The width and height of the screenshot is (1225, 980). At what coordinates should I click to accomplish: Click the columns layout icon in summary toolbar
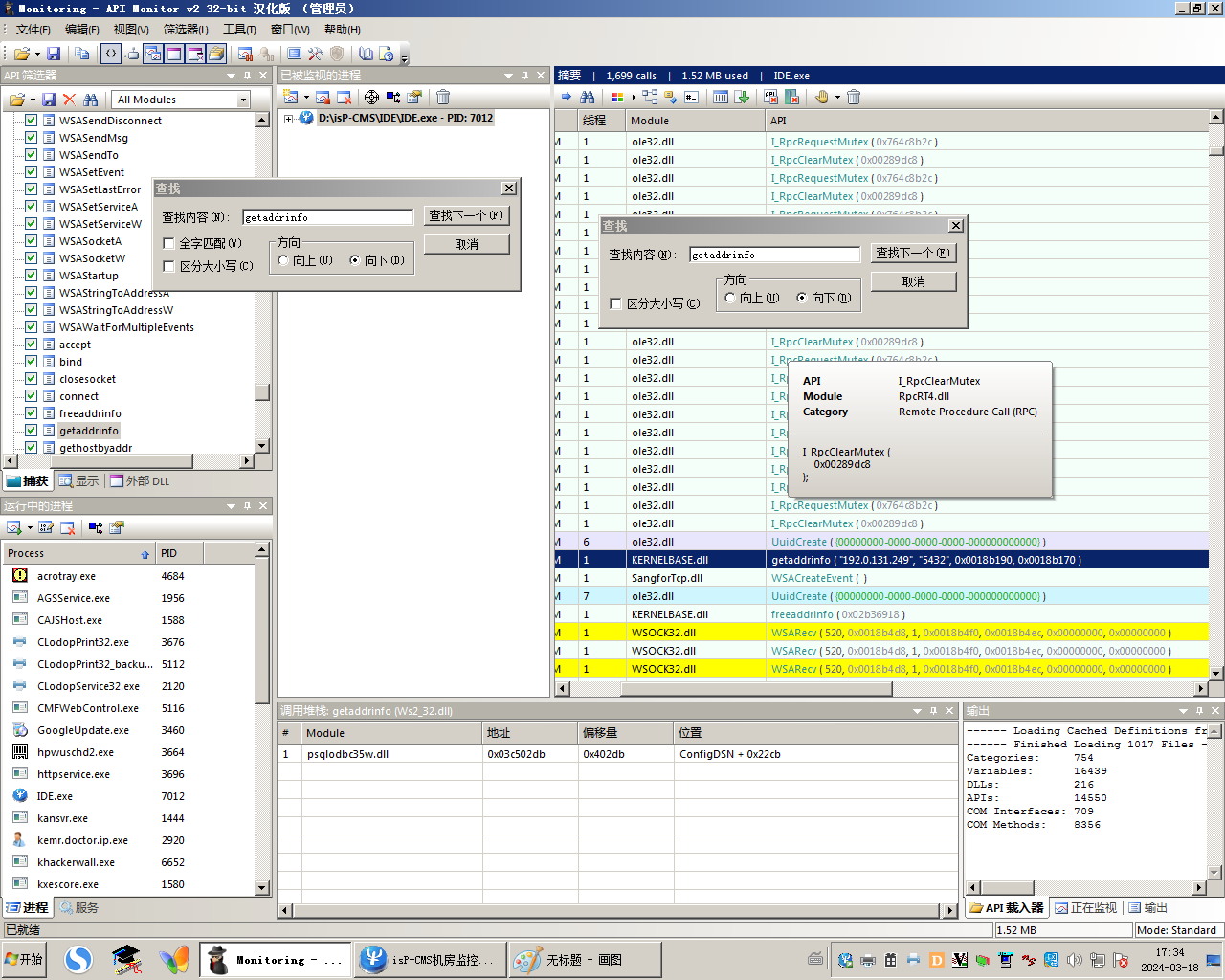click(721, 97)
